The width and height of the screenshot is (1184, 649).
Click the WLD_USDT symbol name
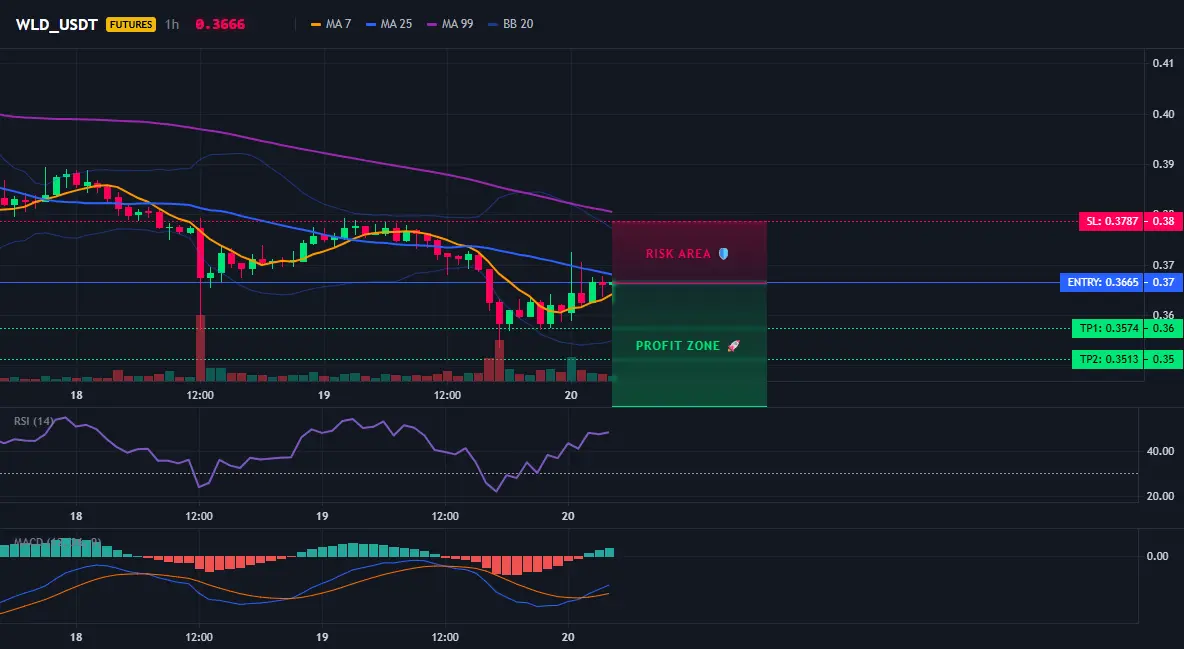coord(57,24)
